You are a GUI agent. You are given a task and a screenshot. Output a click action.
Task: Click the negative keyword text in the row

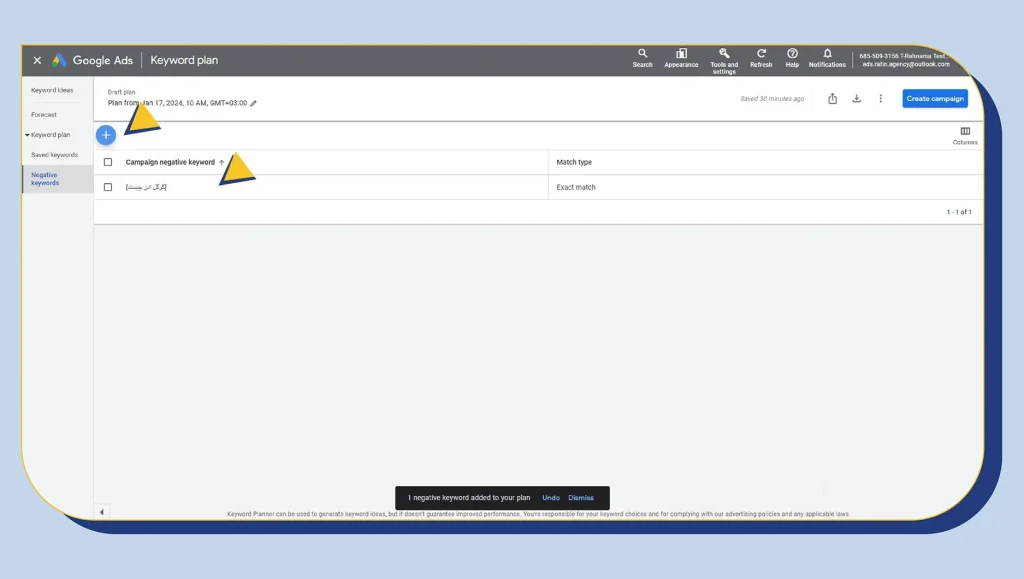point(146,187)
